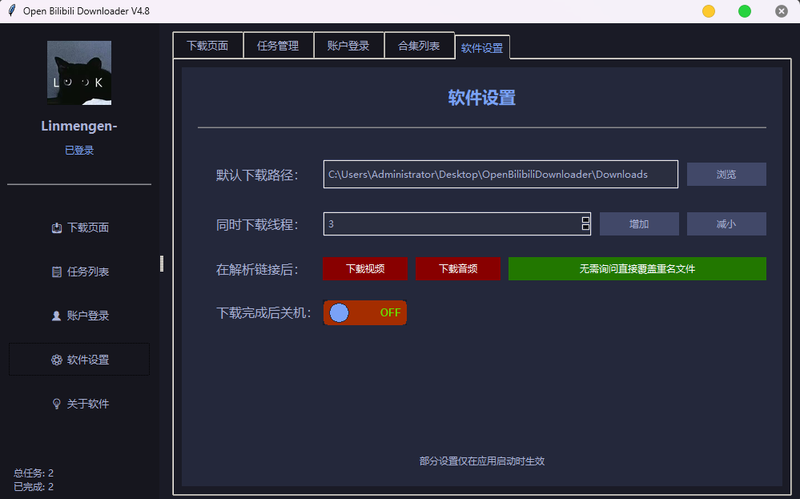Open the 下载页面 tab
This screenshot has height=499, width=800.
click(208, 46)
